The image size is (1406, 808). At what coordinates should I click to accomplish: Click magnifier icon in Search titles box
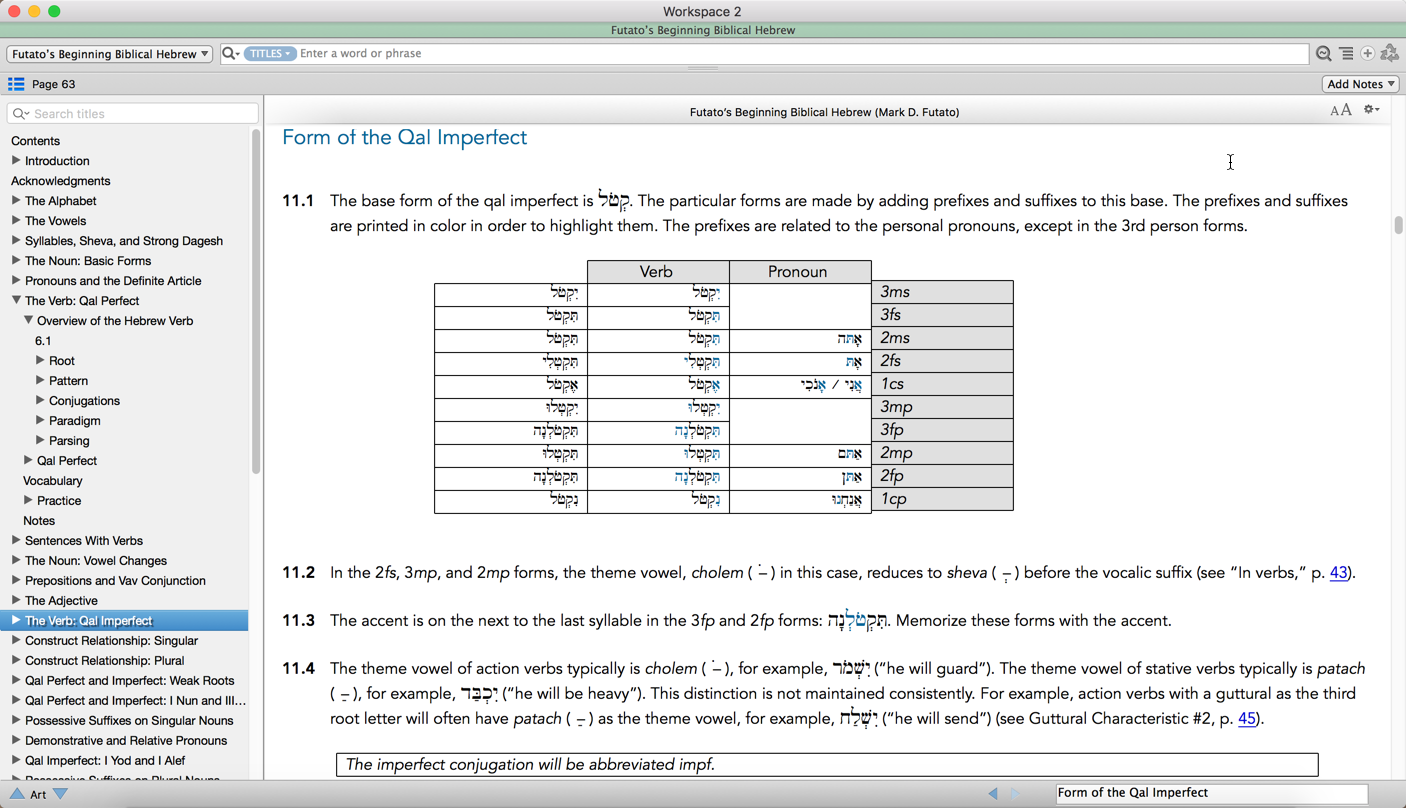click(21, 114)
